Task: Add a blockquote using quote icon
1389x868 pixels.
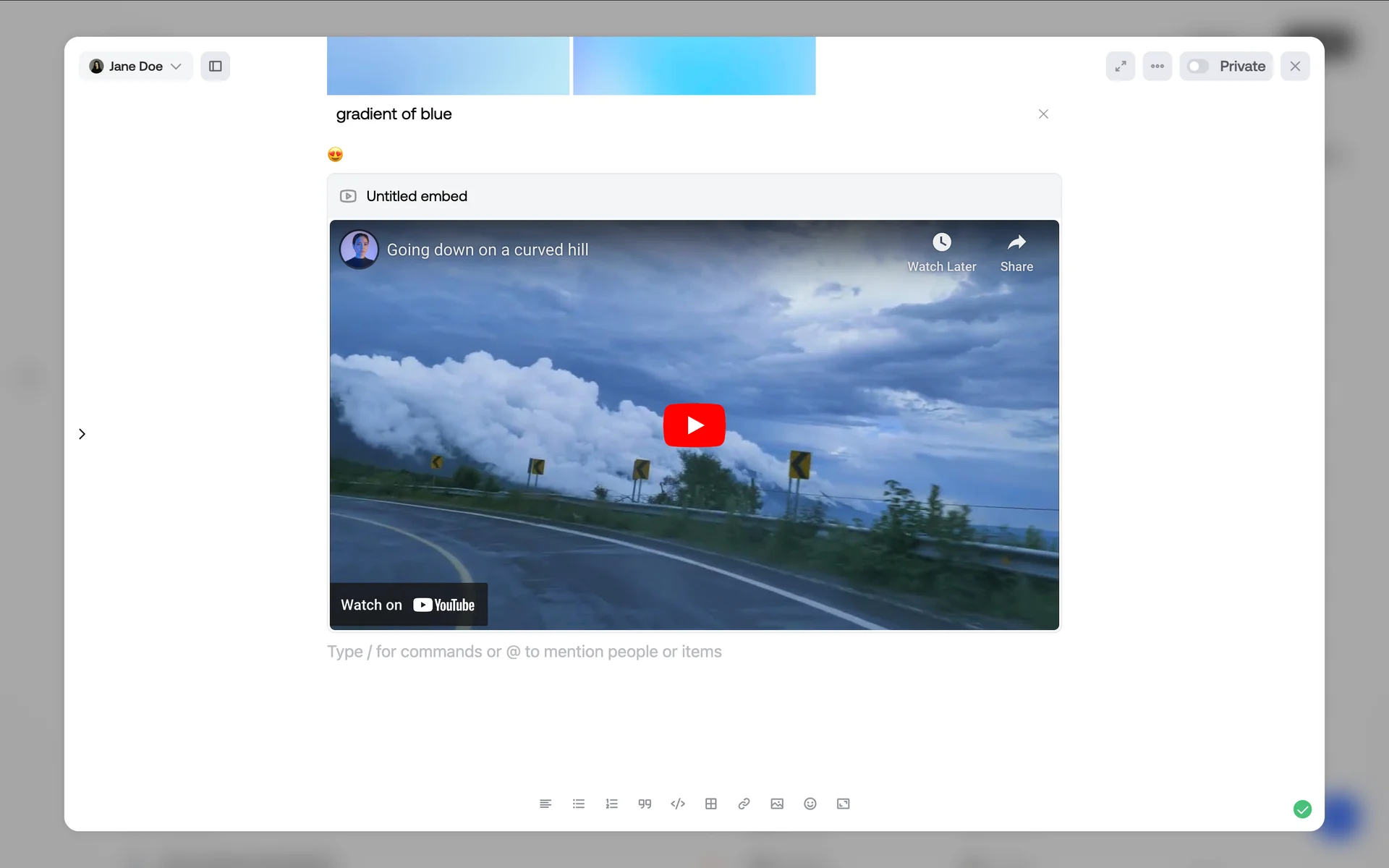Action: [645, 804]
